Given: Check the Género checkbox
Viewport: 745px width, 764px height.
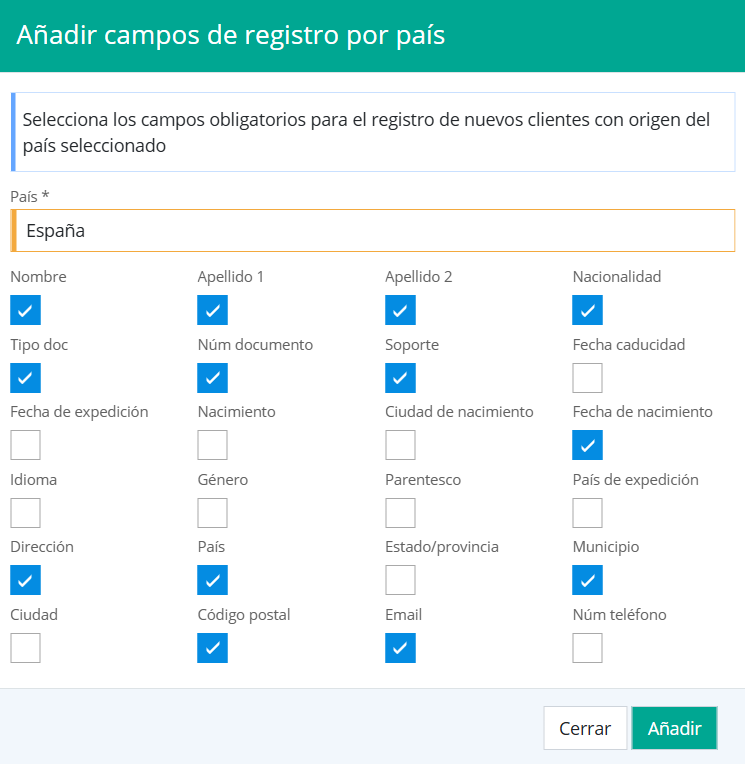Looking at the screenshot, I should point(213,513).
